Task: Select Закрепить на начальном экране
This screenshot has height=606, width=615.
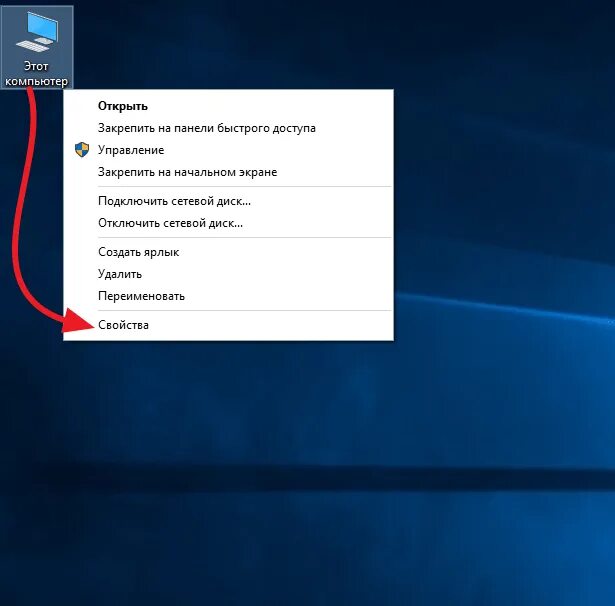Action: [228, 172]
